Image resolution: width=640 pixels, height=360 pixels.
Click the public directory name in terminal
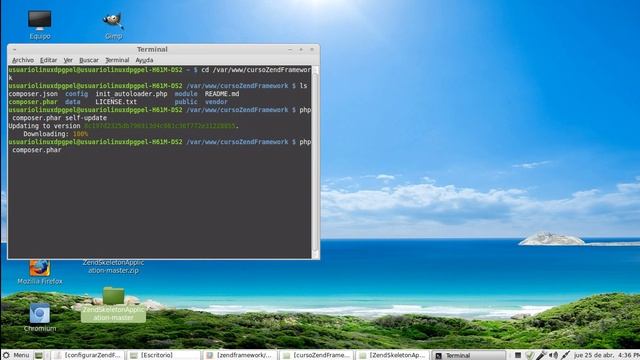186,102
